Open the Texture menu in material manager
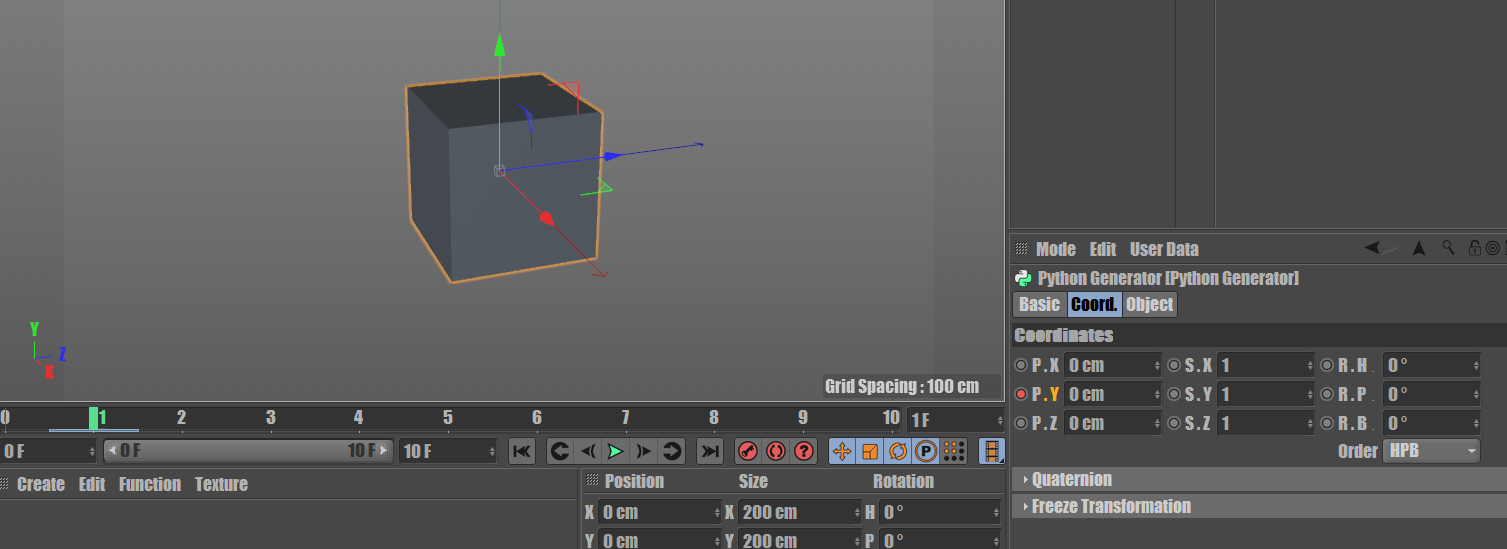The height and width of the screenshot is (549, 1507). pyautogui.click(x=221, y=484)
